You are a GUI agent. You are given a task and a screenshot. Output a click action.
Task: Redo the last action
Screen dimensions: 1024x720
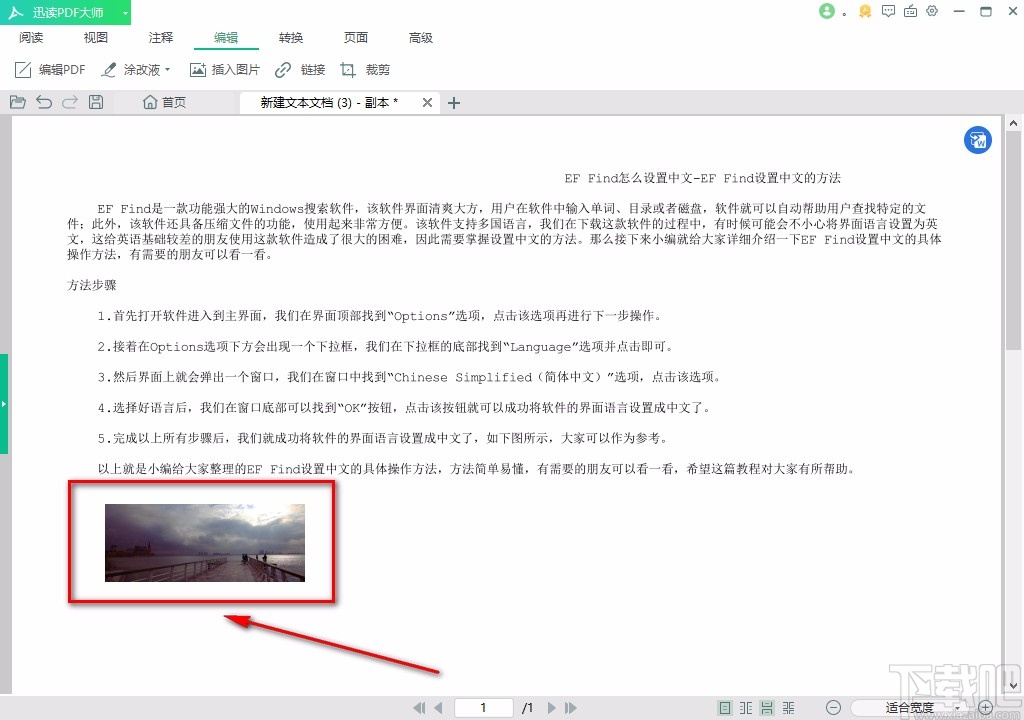point(70,102)
